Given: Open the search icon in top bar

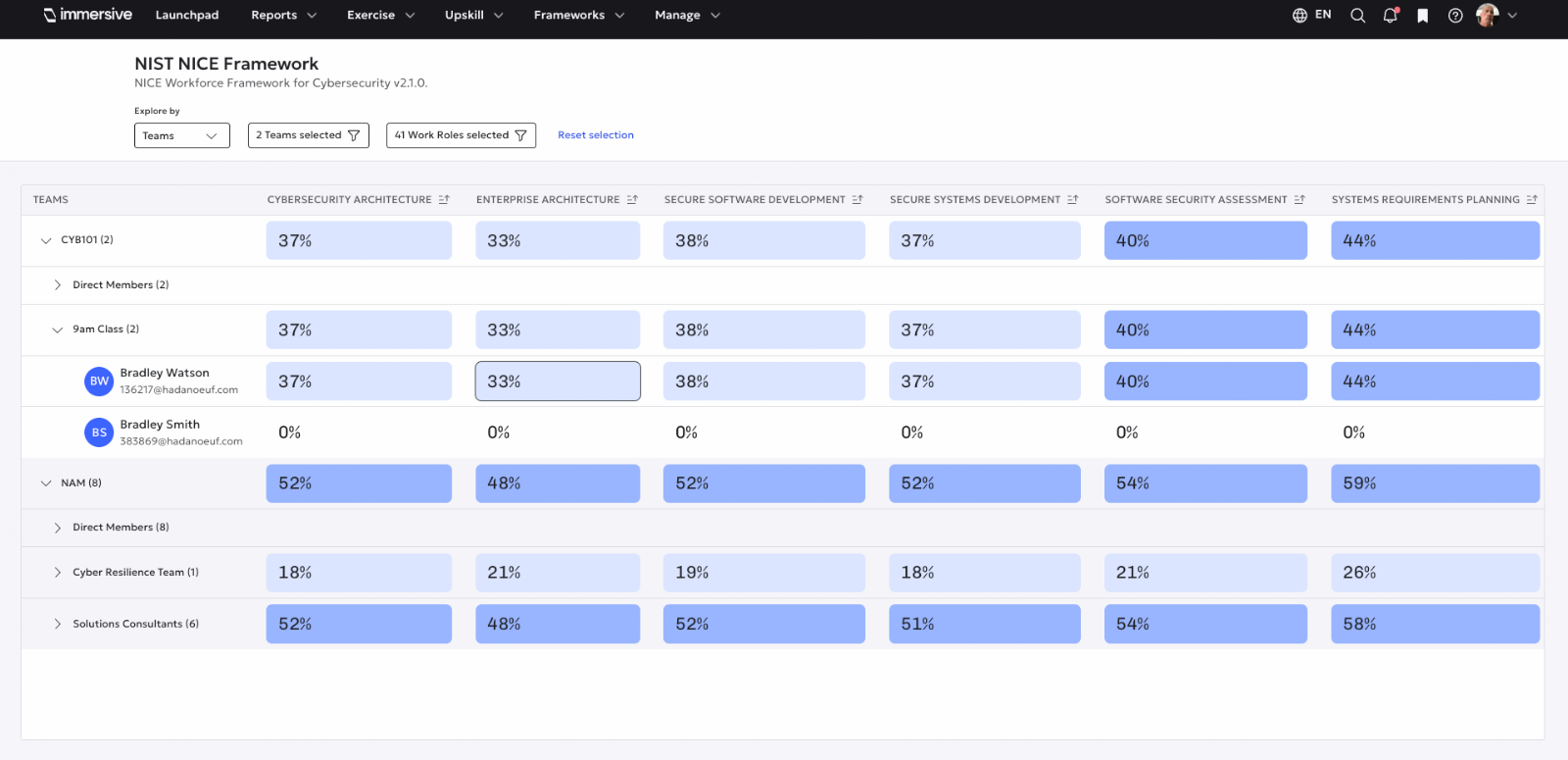Looking at the screenshot, I should pyautogui.click(x=1357, y=15).
